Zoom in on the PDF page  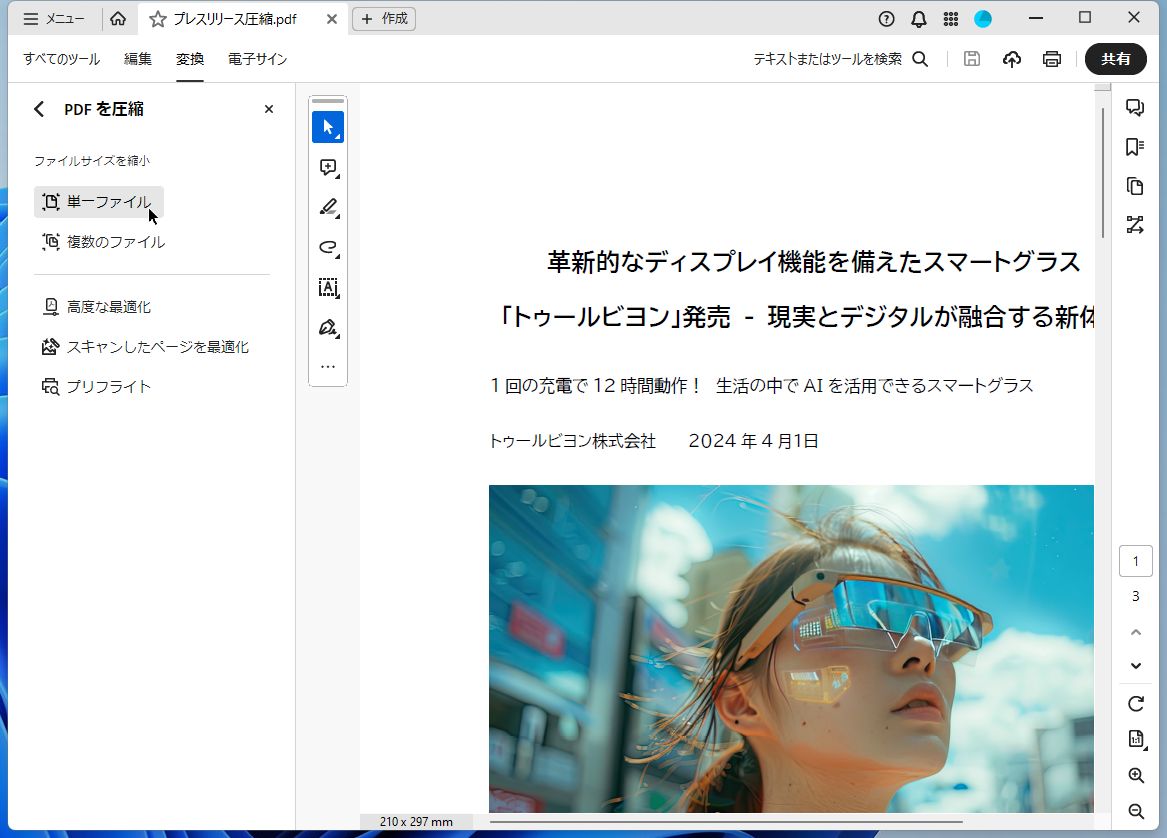(1136, 776)
